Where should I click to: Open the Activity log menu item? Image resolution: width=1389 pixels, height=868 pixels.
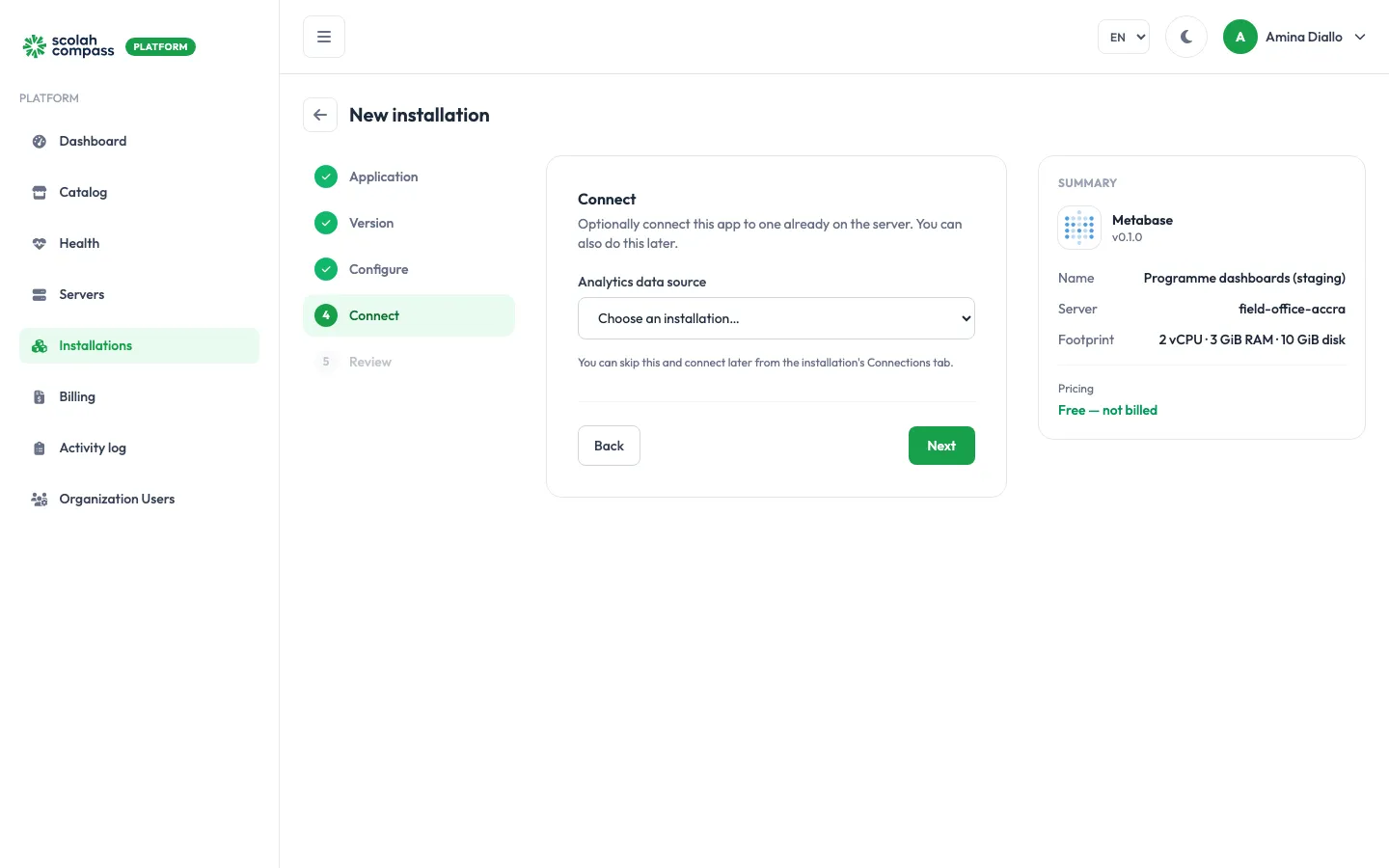[x=139, y=448]
